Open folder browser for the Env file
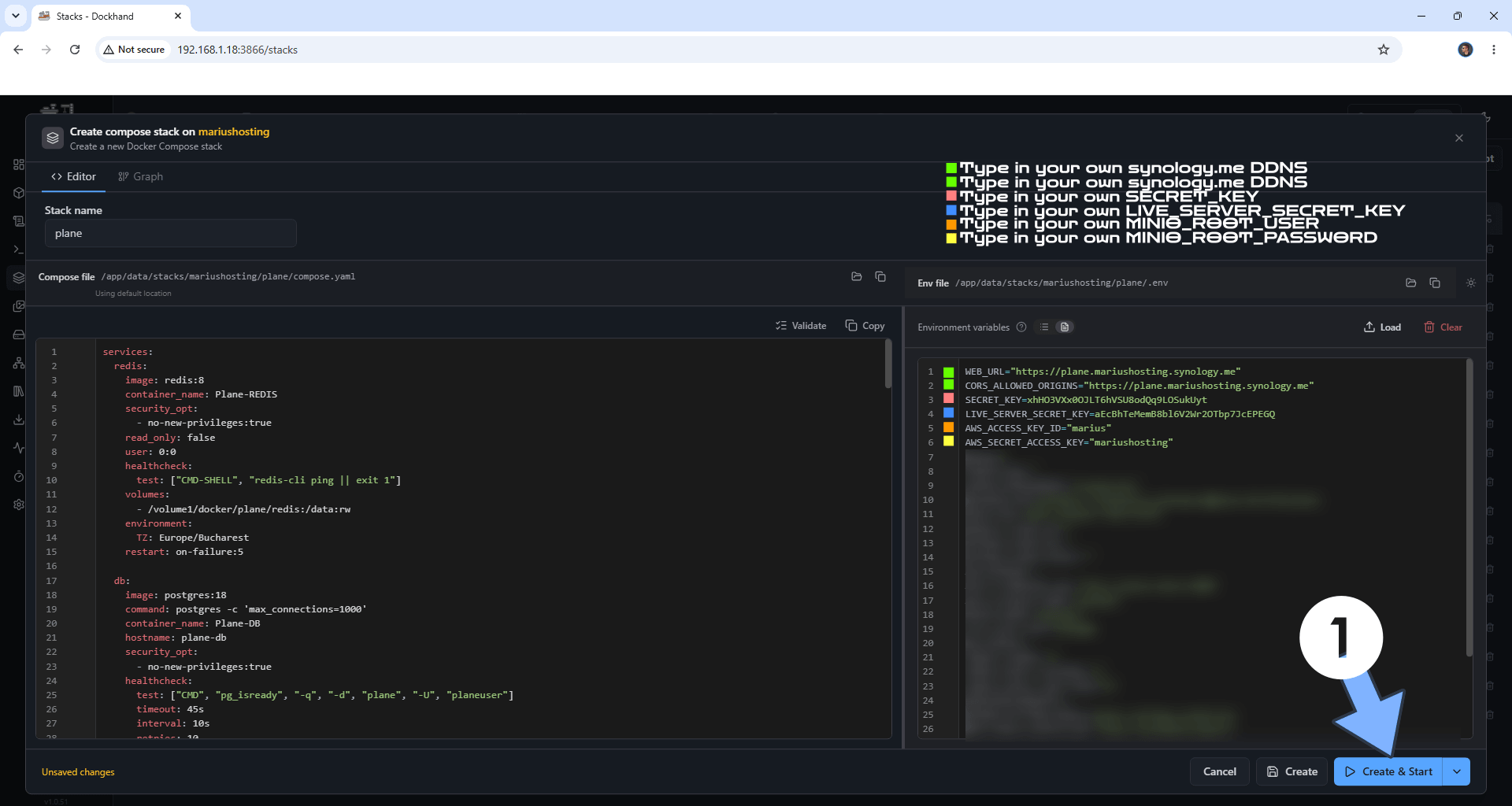Screen dimensions: 1512x806 point(1411,283)
